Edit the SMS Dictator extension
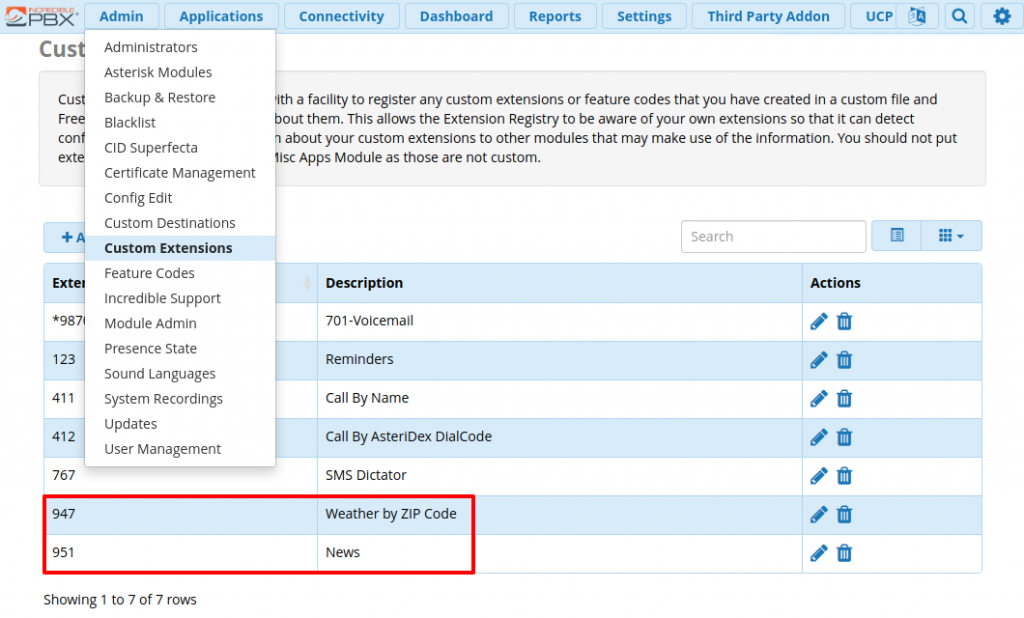The height and width of the screenshot is (618, 1024). (x=818, y=476)
